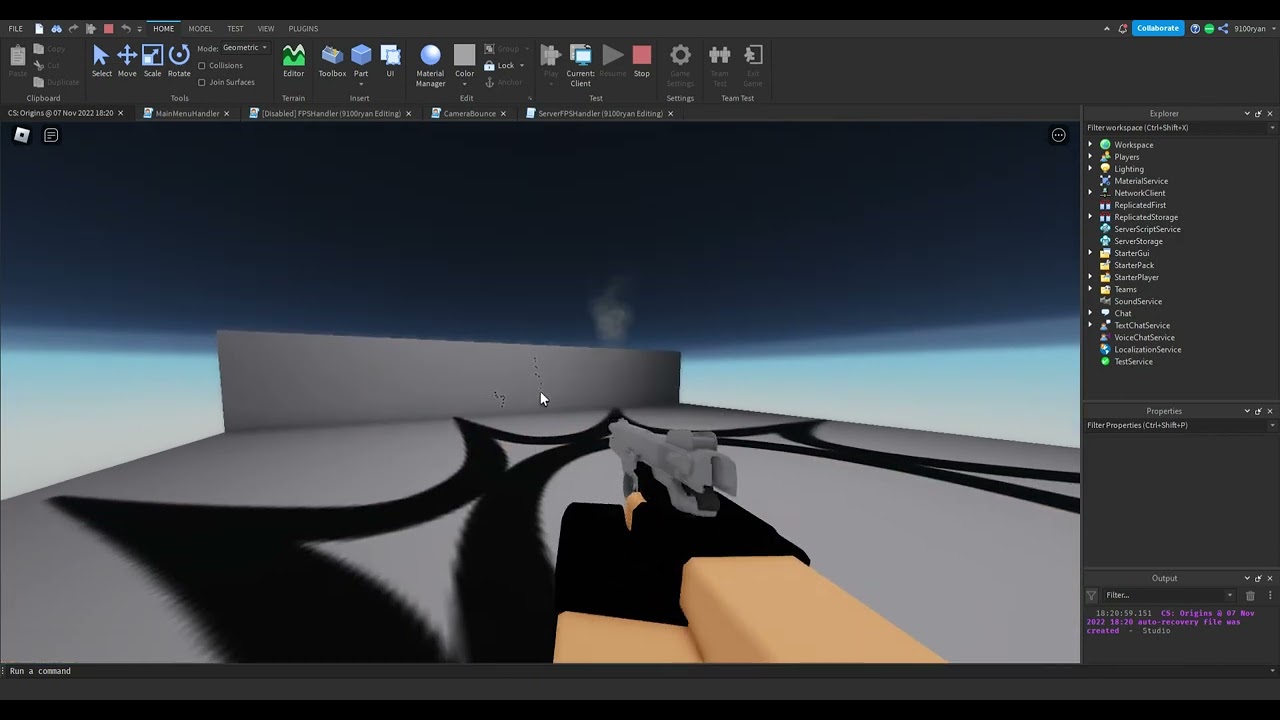The image size is (1280, 720).
Task: Click the Collaborate button
Action: click(1158, 29)
